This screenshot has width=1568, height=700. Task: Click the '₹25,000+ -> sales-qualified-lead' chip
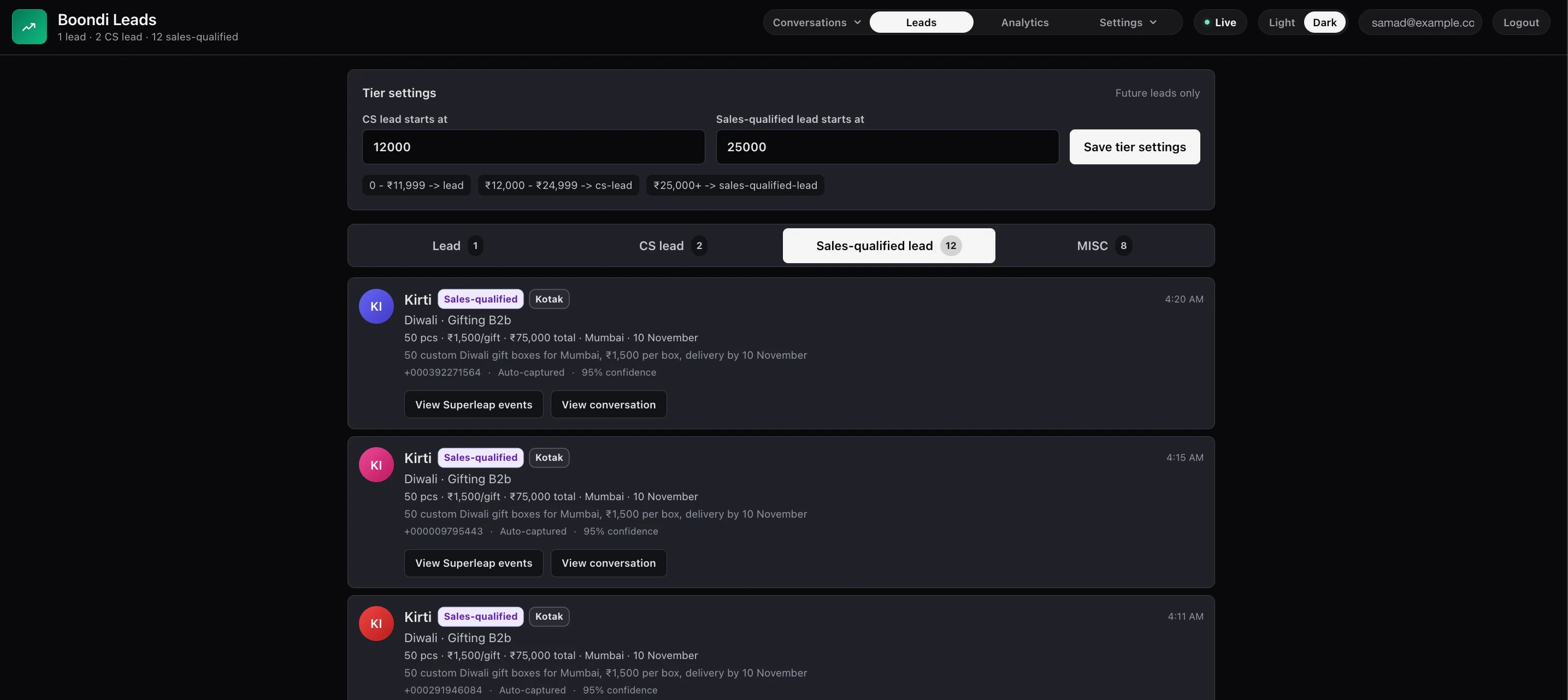pos(735,186)
